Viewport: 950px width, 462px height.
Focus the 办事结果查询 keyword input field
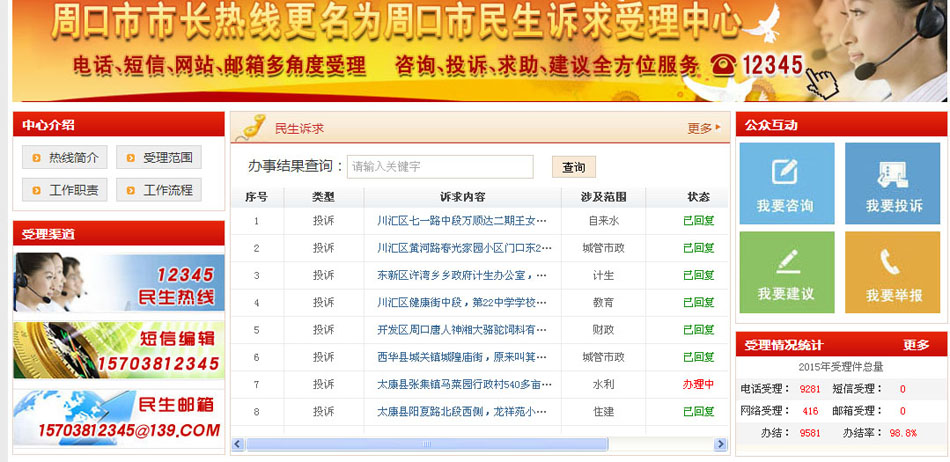pos(440,167)
